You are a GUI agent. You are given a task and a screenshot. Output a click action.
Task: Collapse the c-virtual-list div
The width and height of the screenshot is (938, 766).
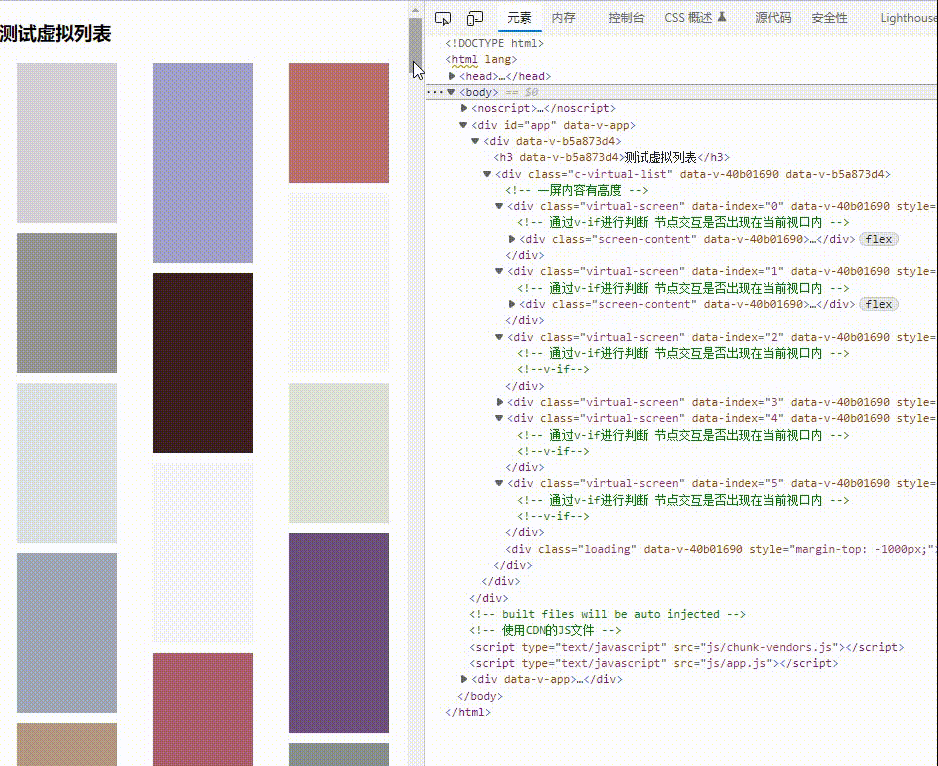point(487,174)
